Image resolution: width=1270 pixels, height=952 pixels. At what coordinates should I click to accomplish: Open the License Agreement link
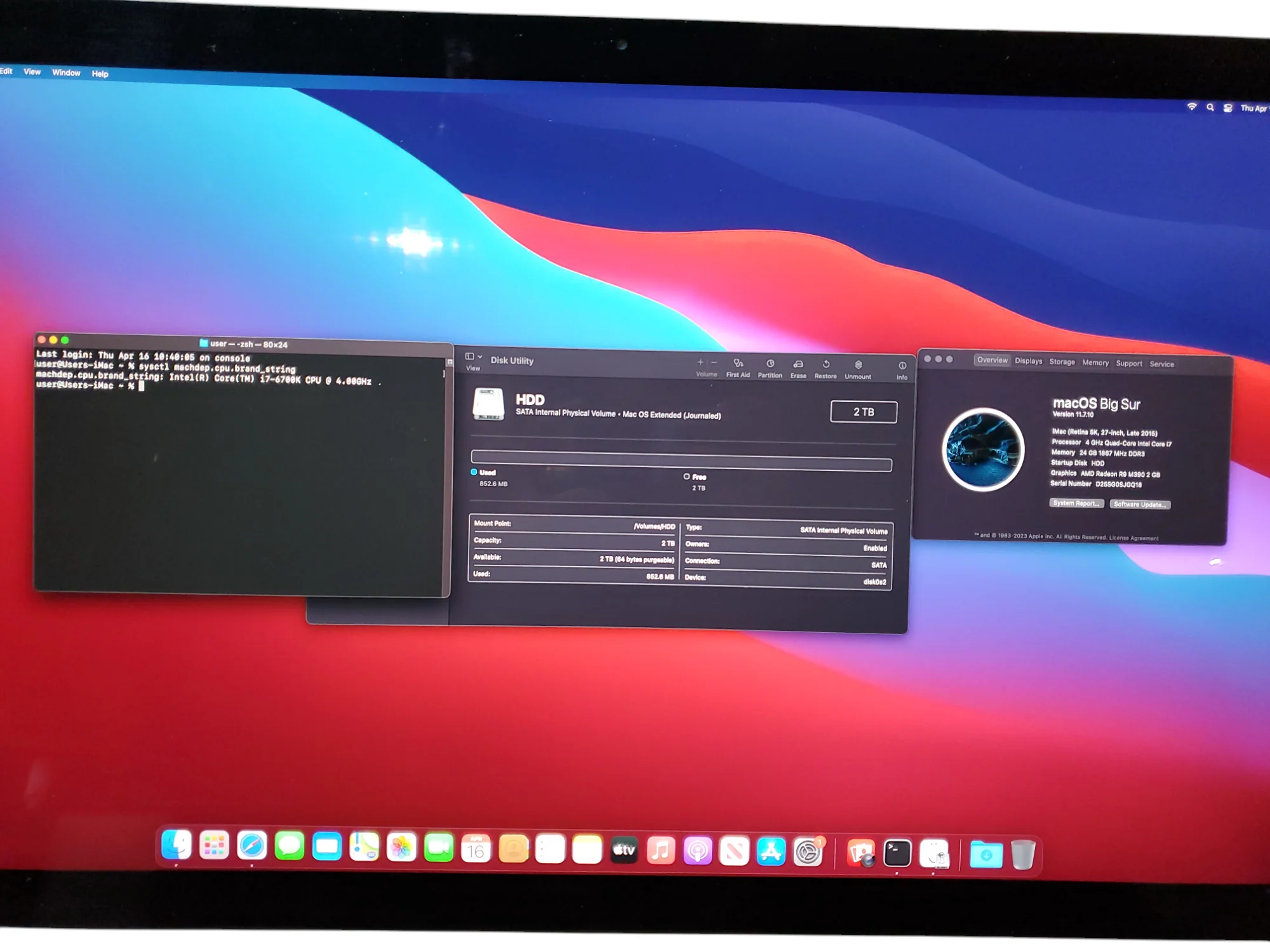[x=1134, y=538]
